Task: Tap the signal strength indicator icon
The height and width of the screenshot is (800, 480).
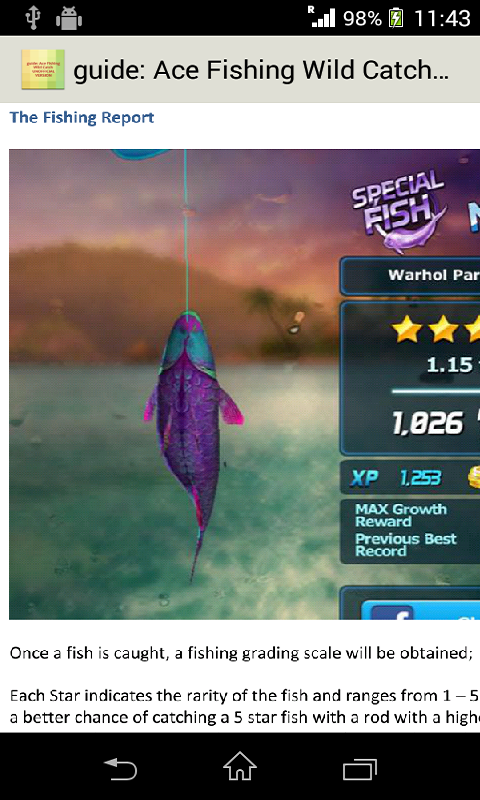Action: 322,17
